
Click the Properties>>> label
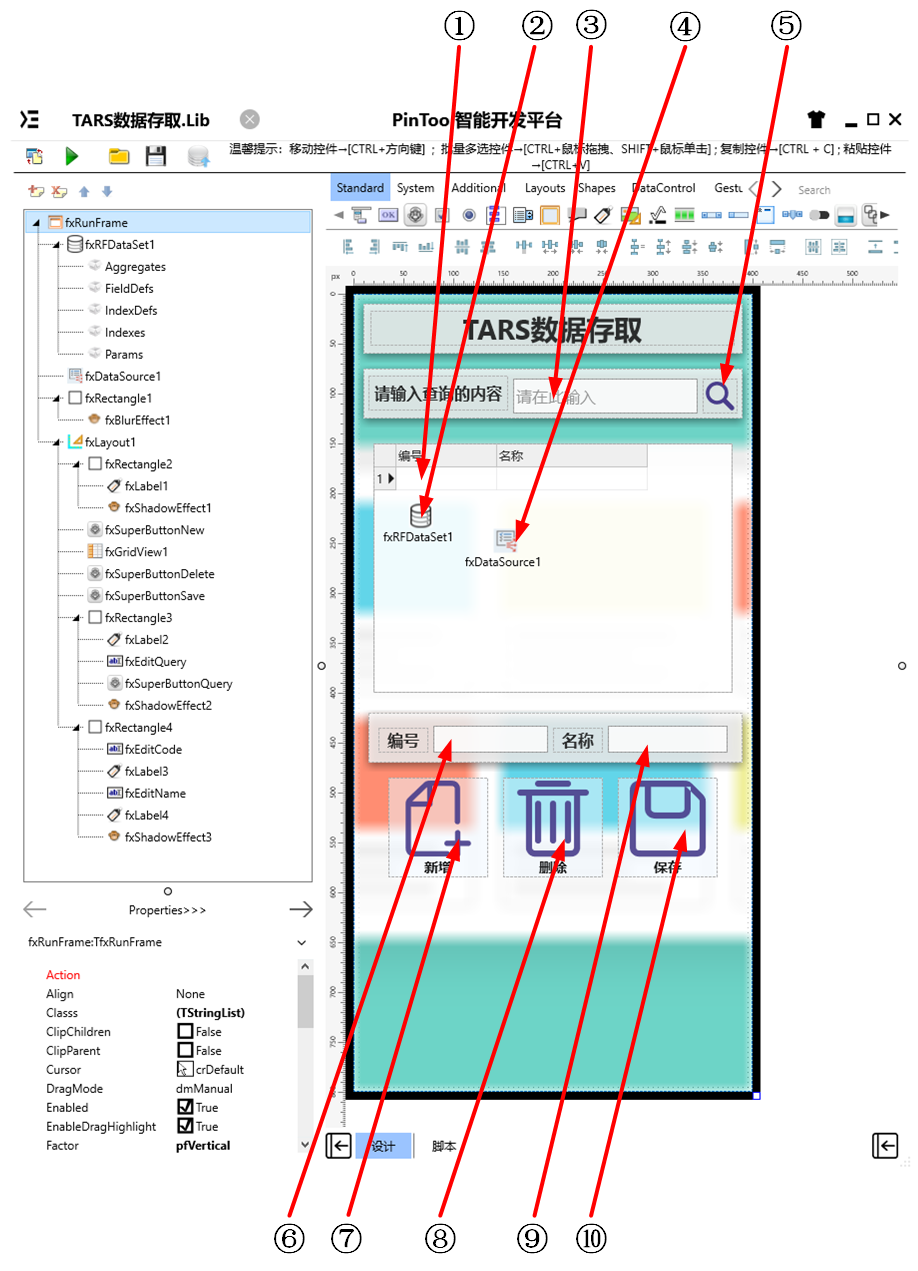tap(167, 911)
